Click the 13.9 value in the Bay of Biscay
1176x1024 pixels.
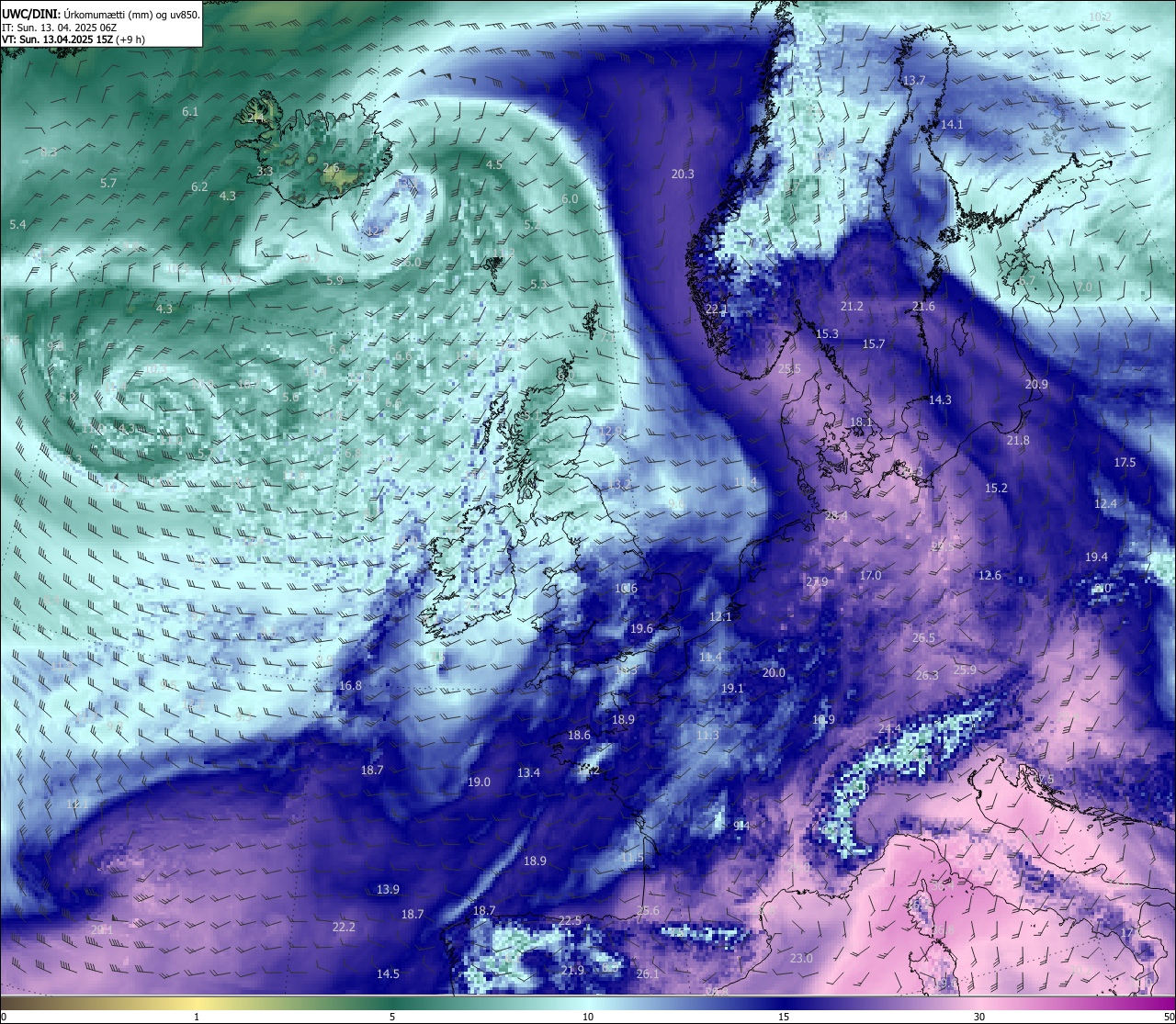pyautogui.click(x=388, y=889)
